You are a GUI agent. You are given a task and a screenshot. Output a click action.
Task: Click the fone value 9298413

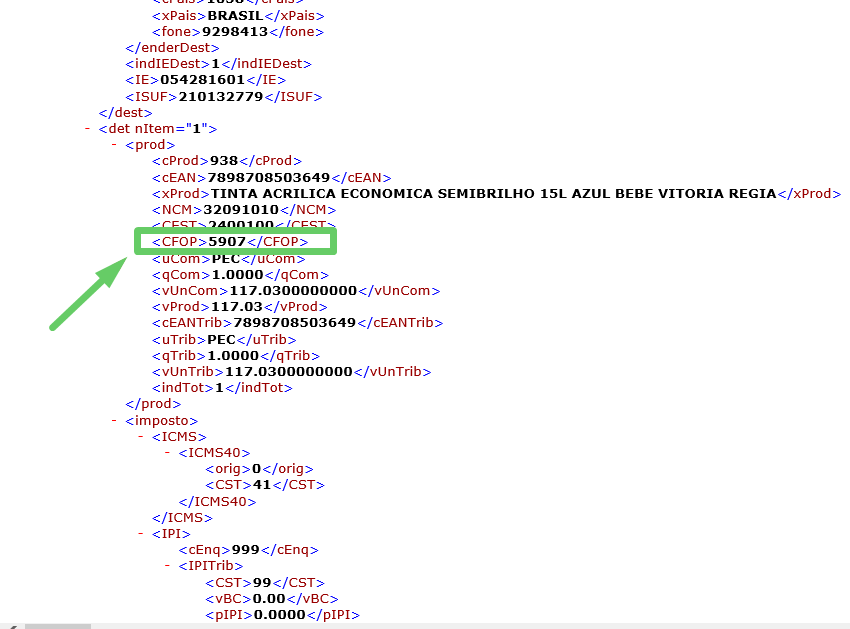[x=235, y=31]
